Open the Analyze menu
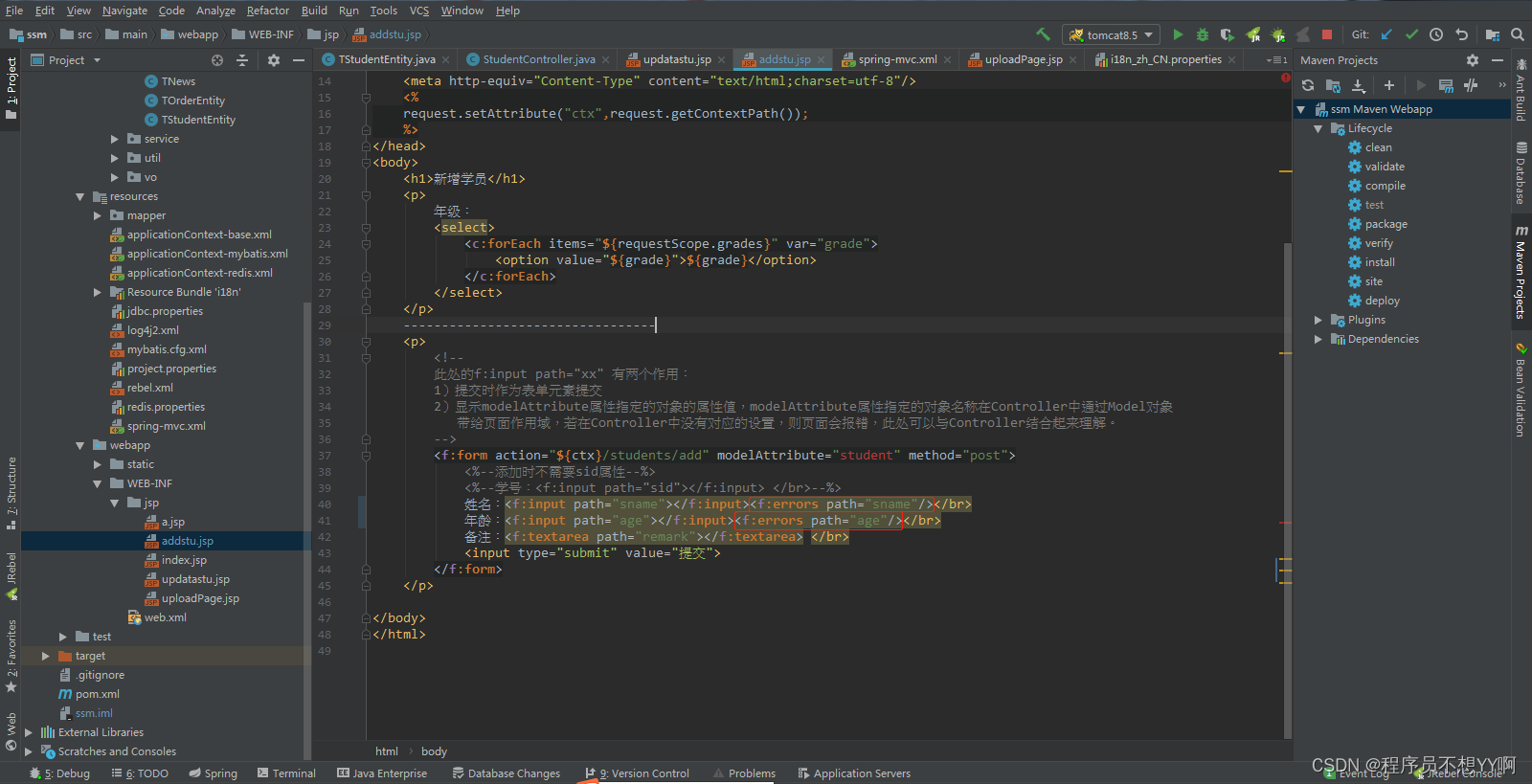The height and width of the screenshot is (784, 1532). tap(215, 11)
